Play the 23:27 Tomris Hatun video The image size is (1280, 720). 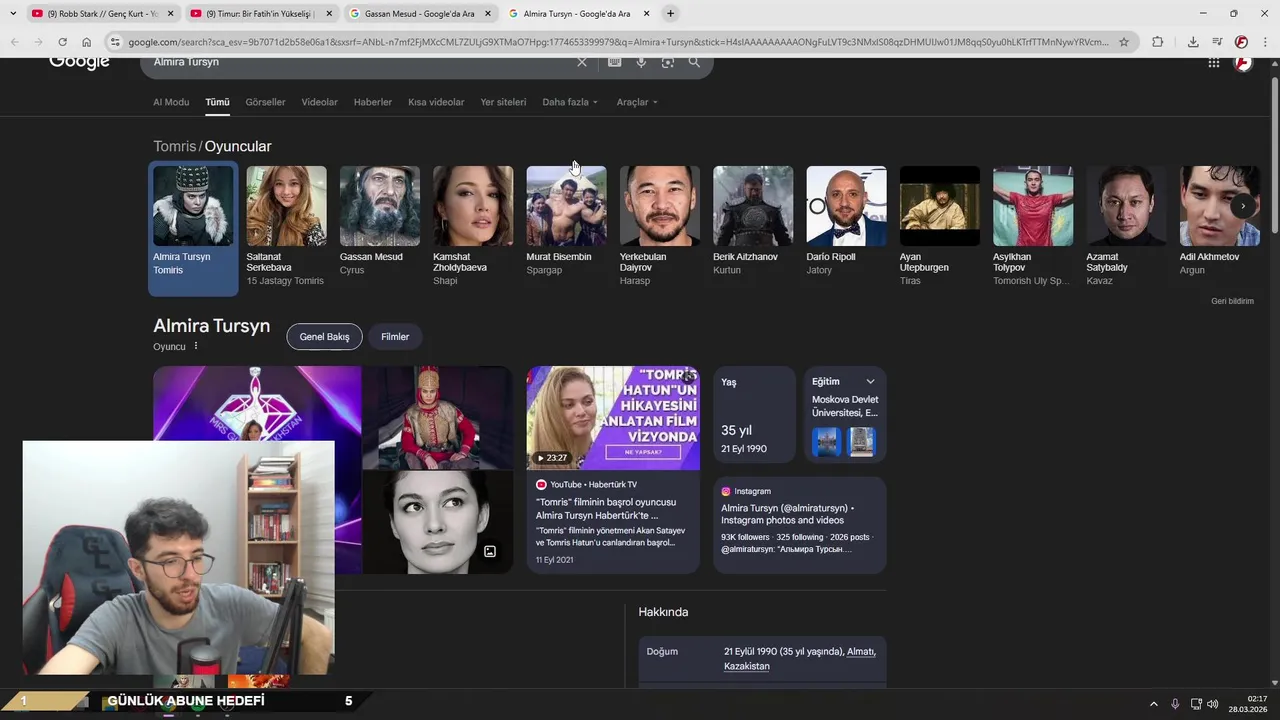point(613,417)
